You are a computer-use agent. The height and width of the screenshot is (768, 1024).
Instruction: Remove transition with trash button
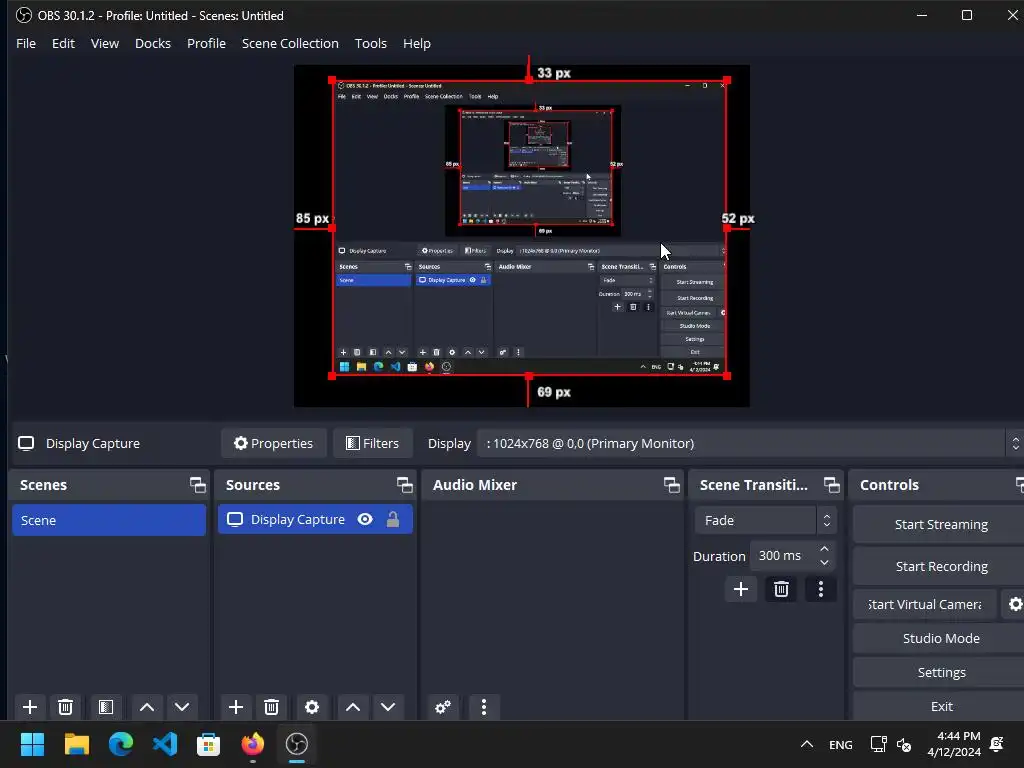781,589
